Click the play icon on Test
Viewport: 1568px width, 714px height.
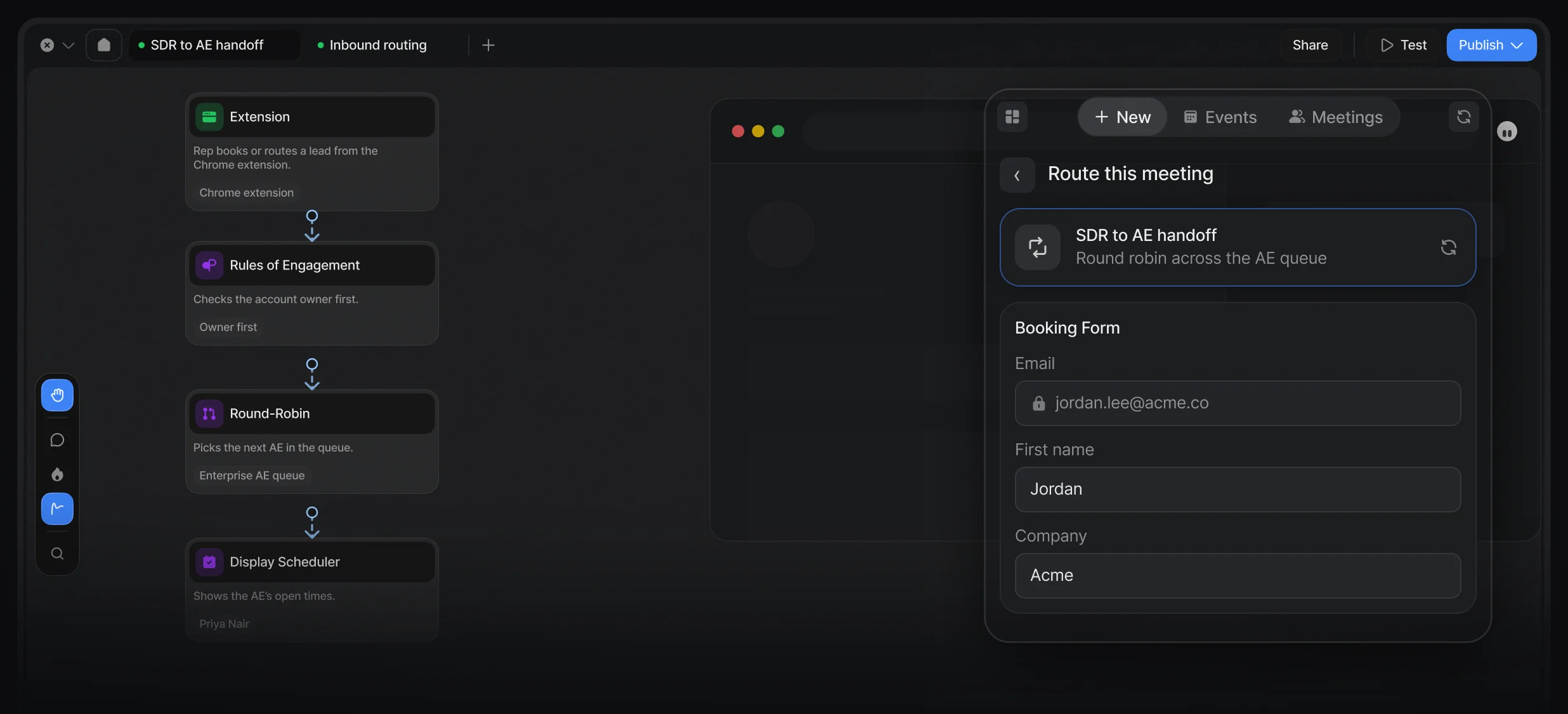tap(1387, 45)
